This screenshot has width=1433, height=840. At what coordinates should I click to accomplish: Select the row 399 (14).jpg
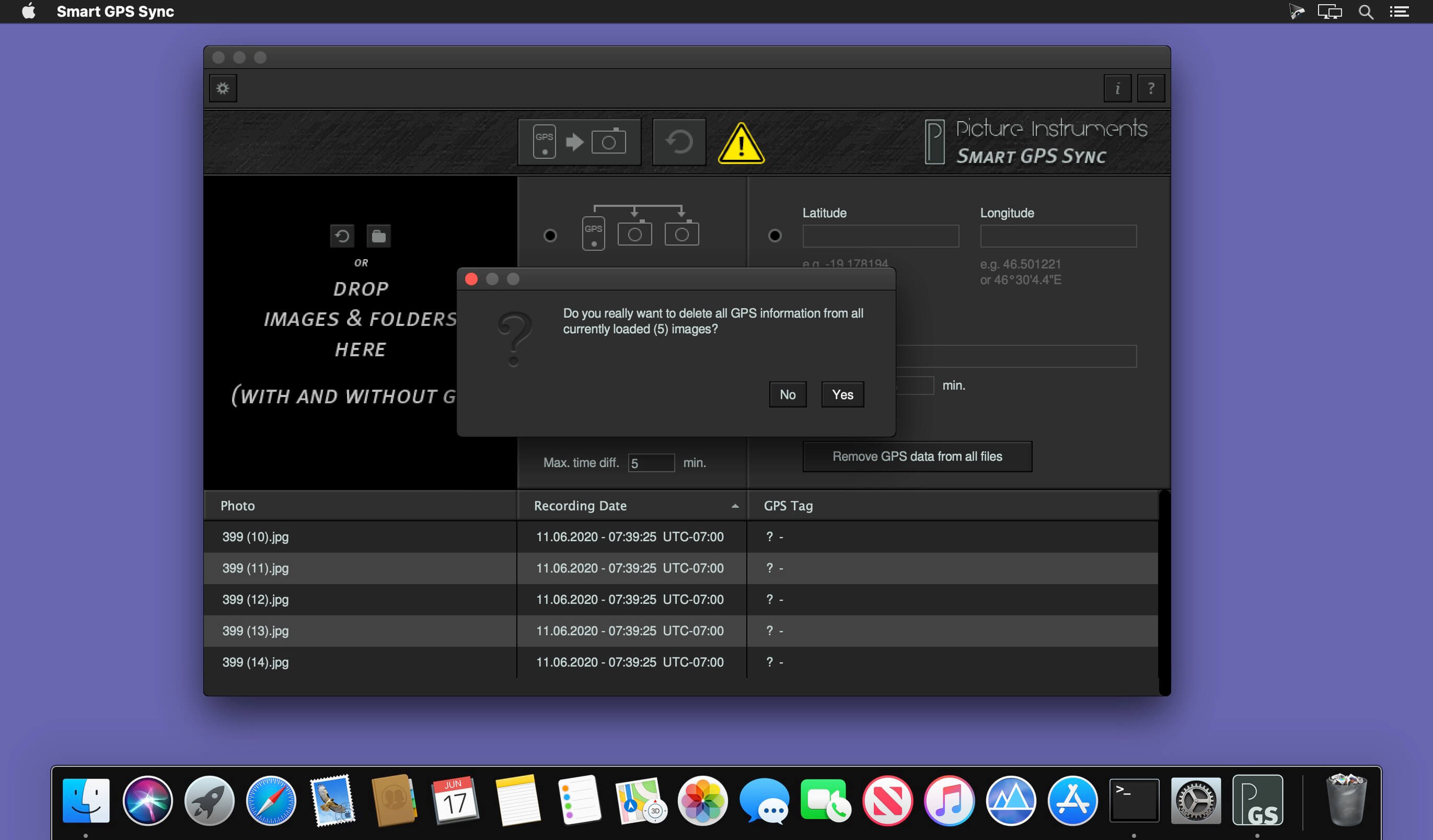pos(680,661)
